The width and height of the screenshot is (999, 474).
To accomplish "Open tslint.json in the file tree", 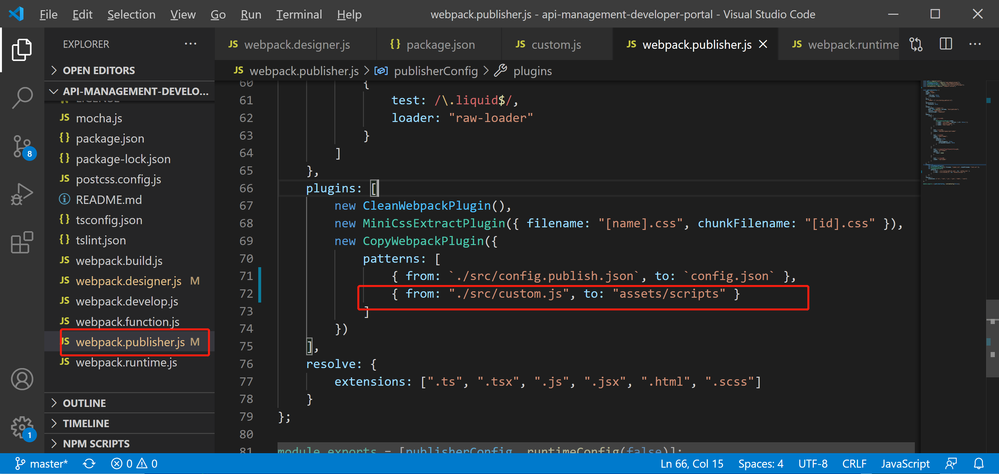I will pyautogui.click(x=129, y=240).
